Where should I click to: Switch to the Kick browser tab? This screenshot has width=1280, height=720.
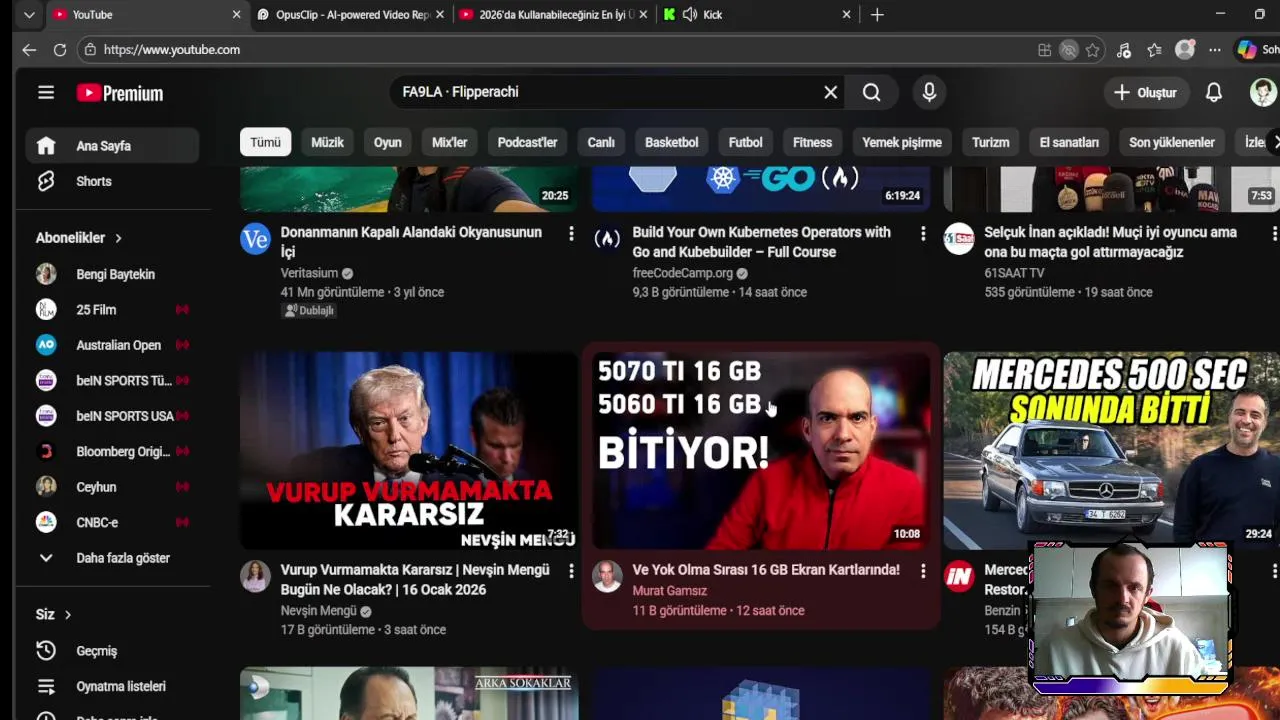[757, 14]
